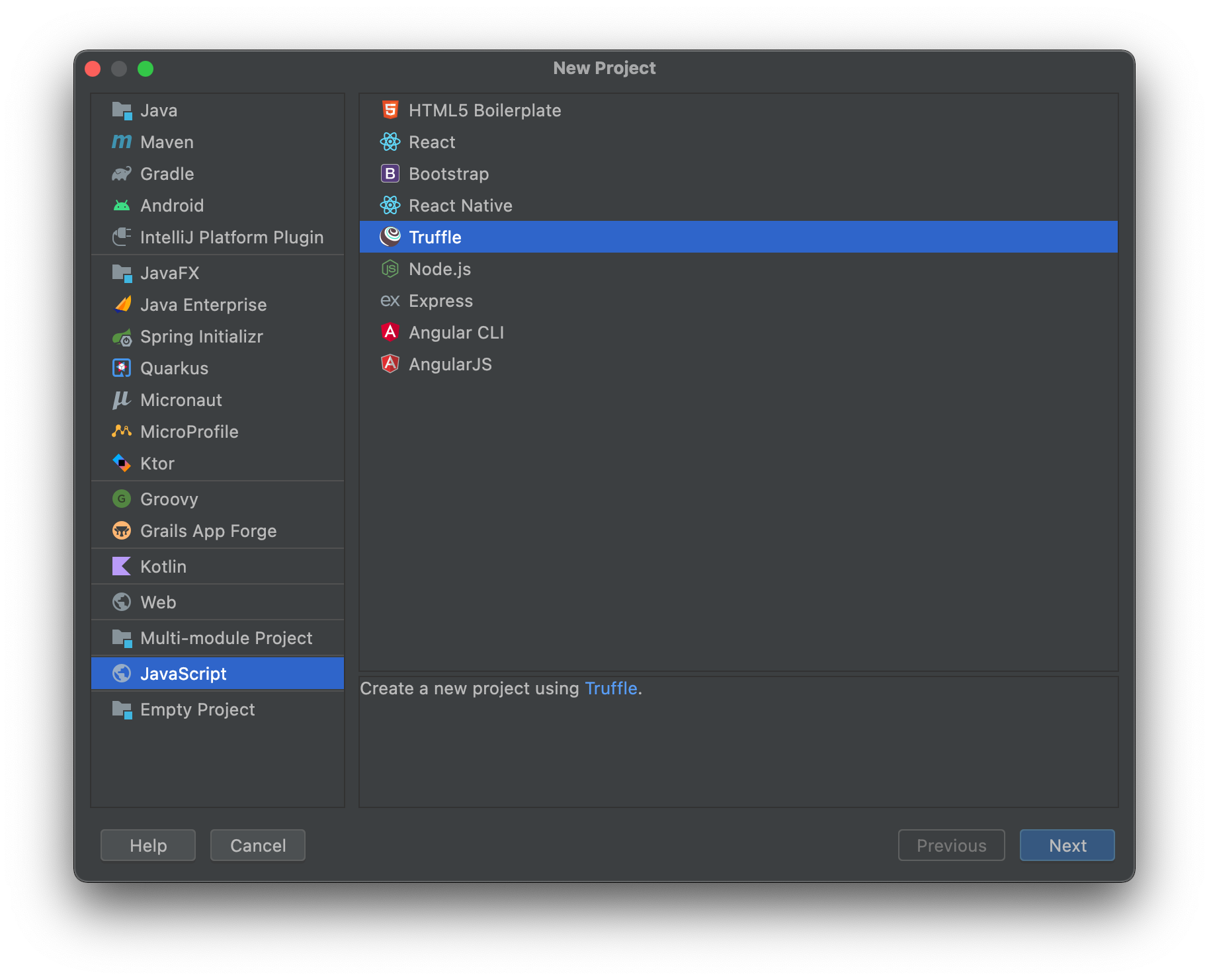The width and height of the screenshot is (1209, 980).
Task: Click the Kotlin K icon
Action: 122,567
